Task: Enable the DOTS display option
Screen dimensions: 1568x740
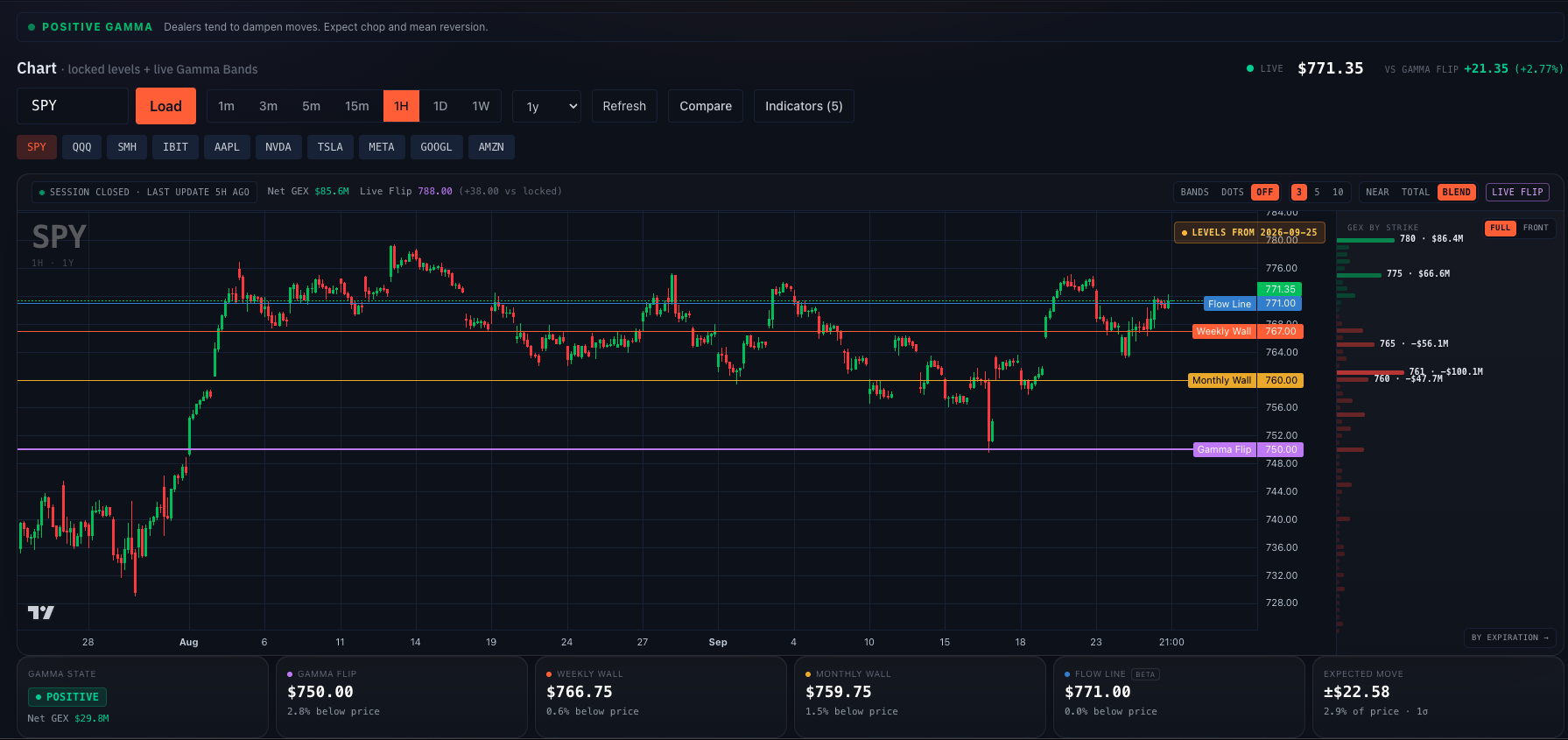Action: point(1232,192)
